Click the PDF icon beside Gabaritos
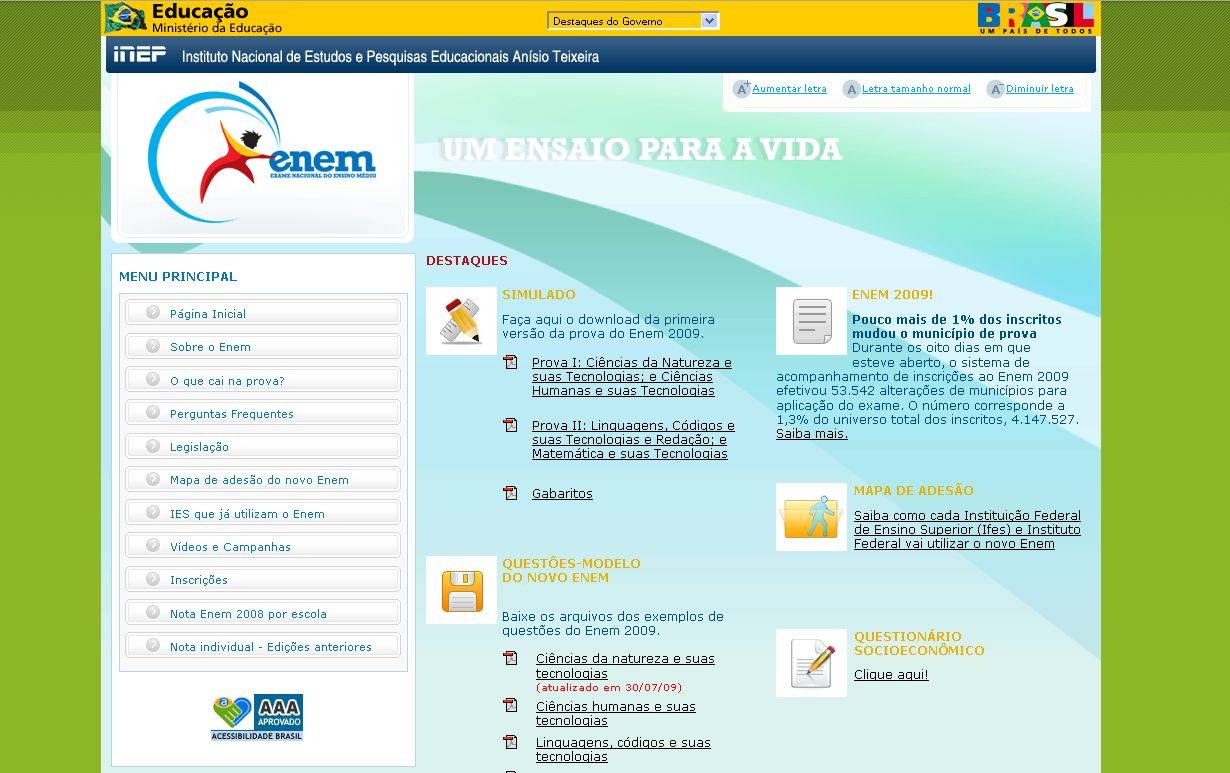 (511, 493)
